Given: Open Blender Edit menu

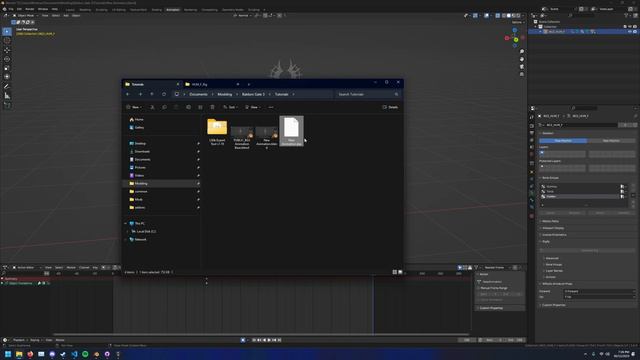Looking at the screenshot, I should pos(19,9).
